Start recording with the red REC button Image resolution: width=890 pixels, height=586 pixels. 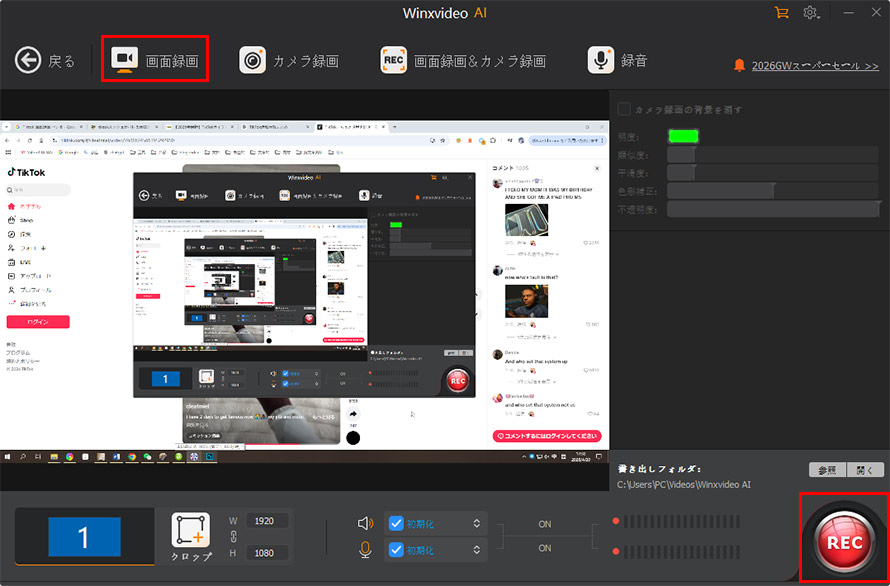[843, 540]
